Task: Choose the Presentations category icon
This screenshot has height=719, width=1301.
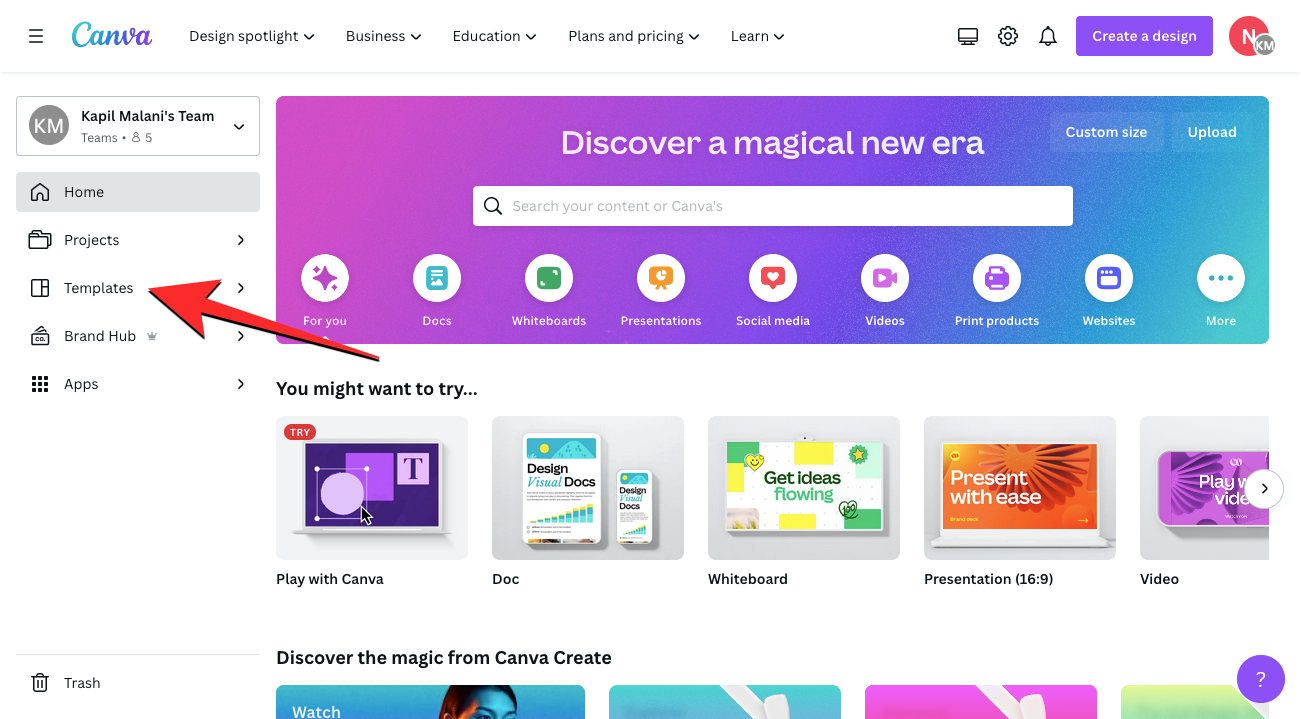Action: click(661, 278)
